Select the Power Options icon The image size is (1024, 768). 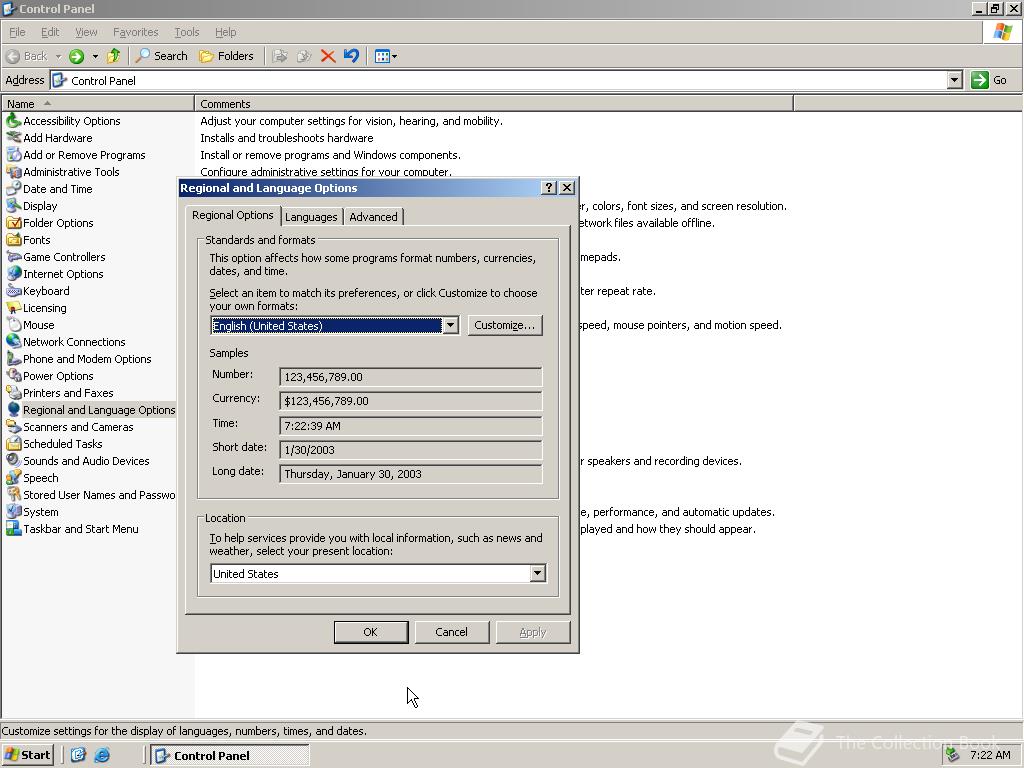click(13, 376)
